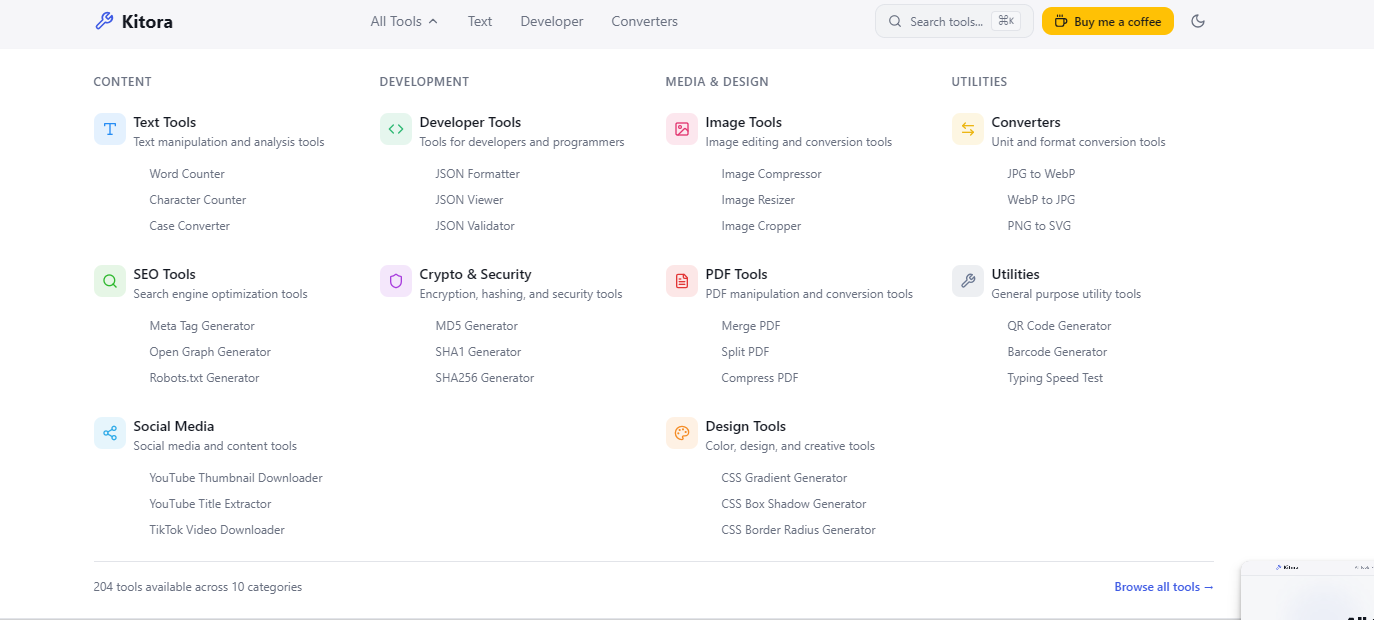Screen dimensions: 1374x620
Task: Click the Kitora brand name text
Action: [147, 21]
